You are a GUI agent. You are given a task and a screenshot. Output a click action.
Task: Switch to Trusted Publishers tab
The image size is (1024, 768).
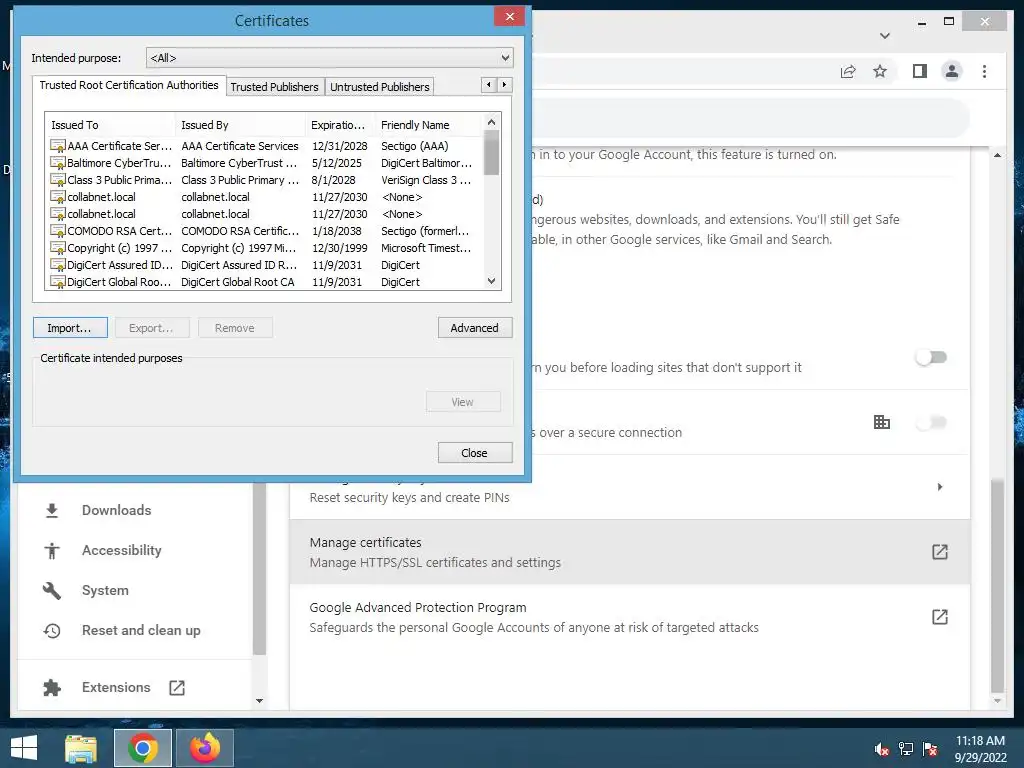pos(274,87)
